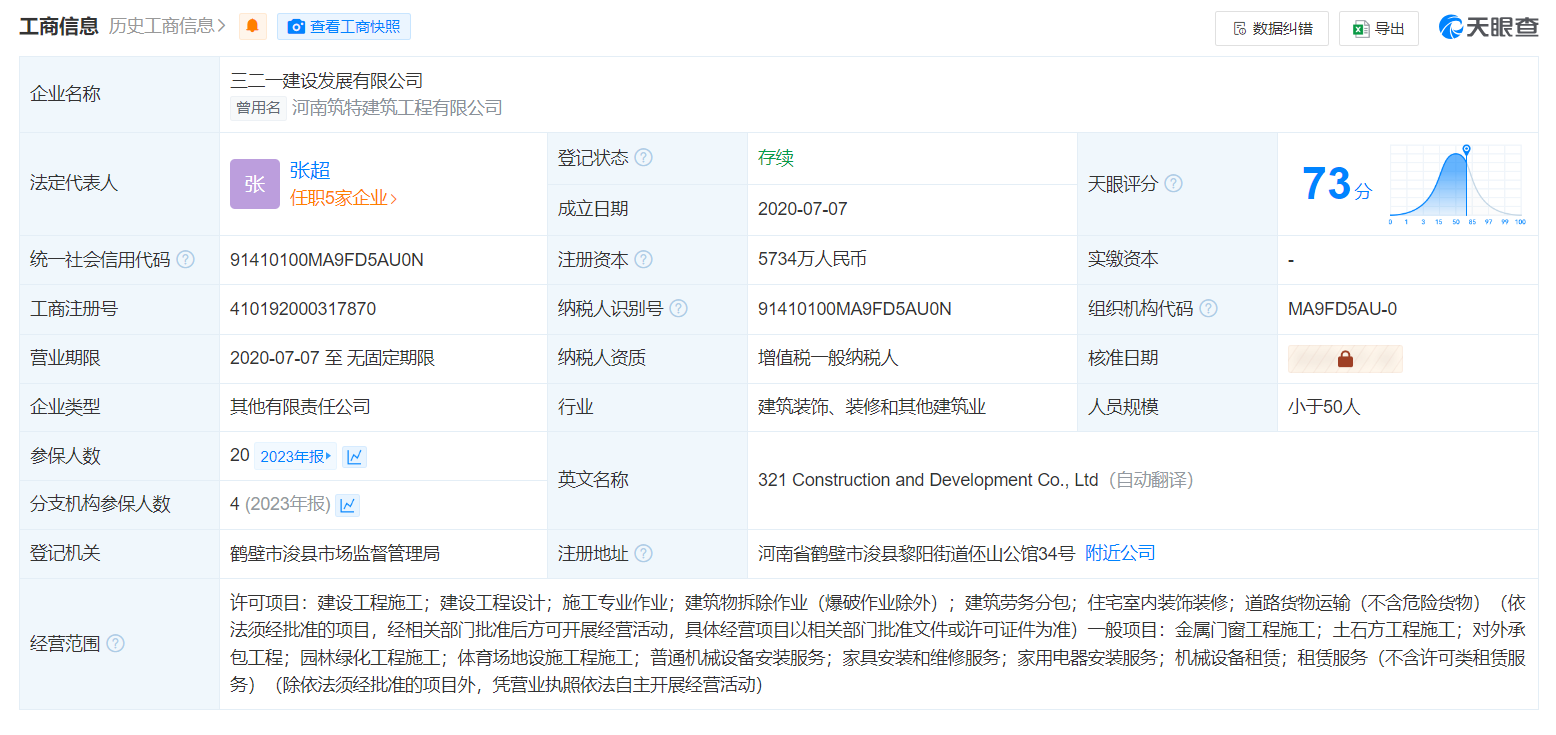Export data via 导出 button
1556x735 pixels.
coord(1379,29)
